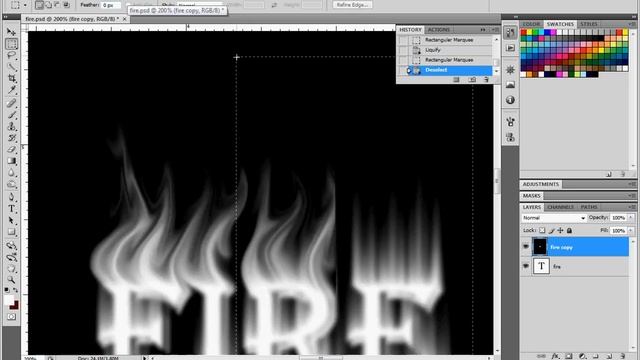Switch to the Actions tab
The width and height of the screenshot is (640, 360).
439,30
